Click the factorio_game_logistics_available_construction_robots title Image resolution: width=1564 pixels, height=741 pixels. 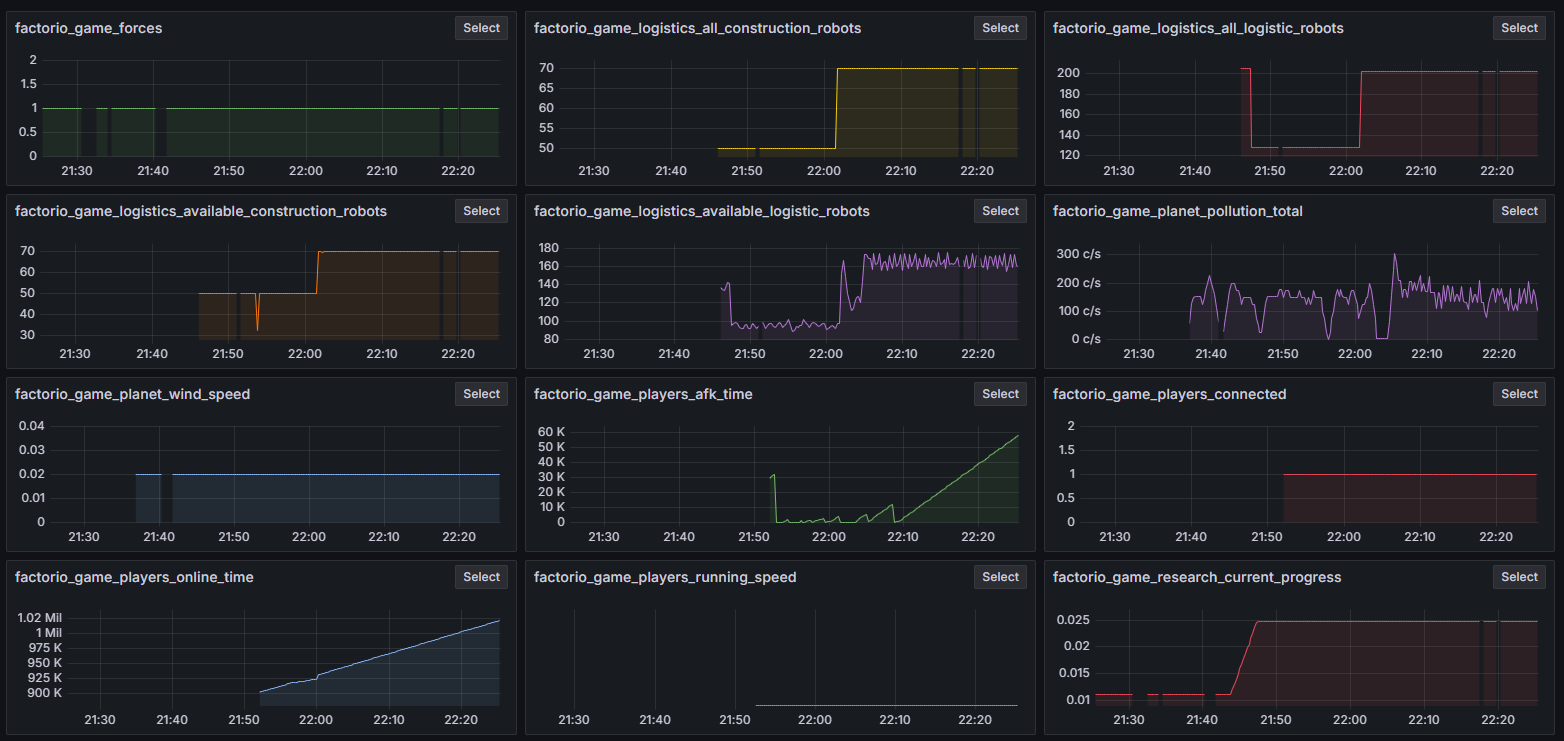pos(201,211)
